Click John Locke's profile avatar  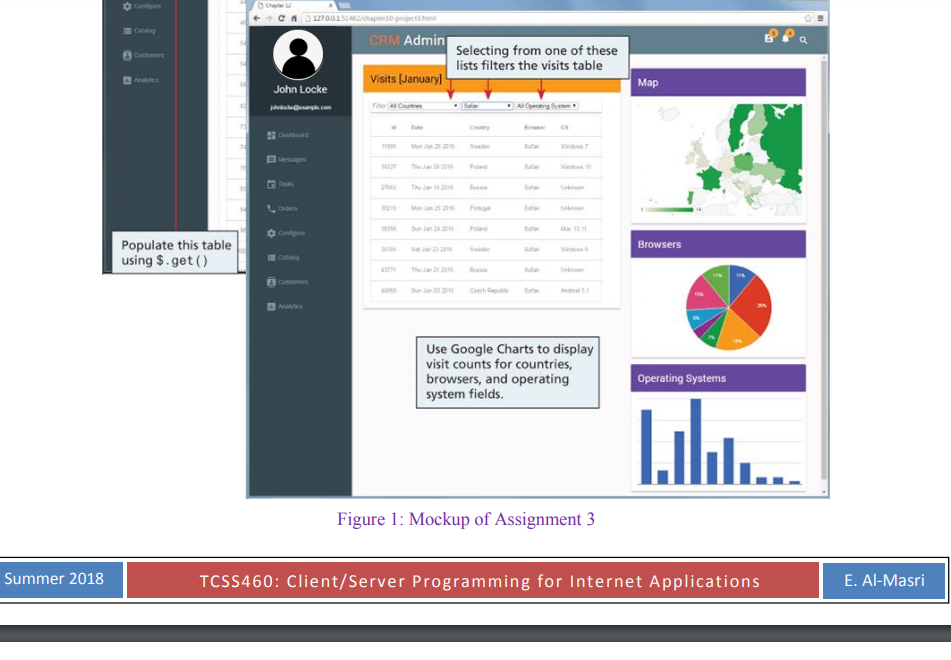tap(299, 55)
